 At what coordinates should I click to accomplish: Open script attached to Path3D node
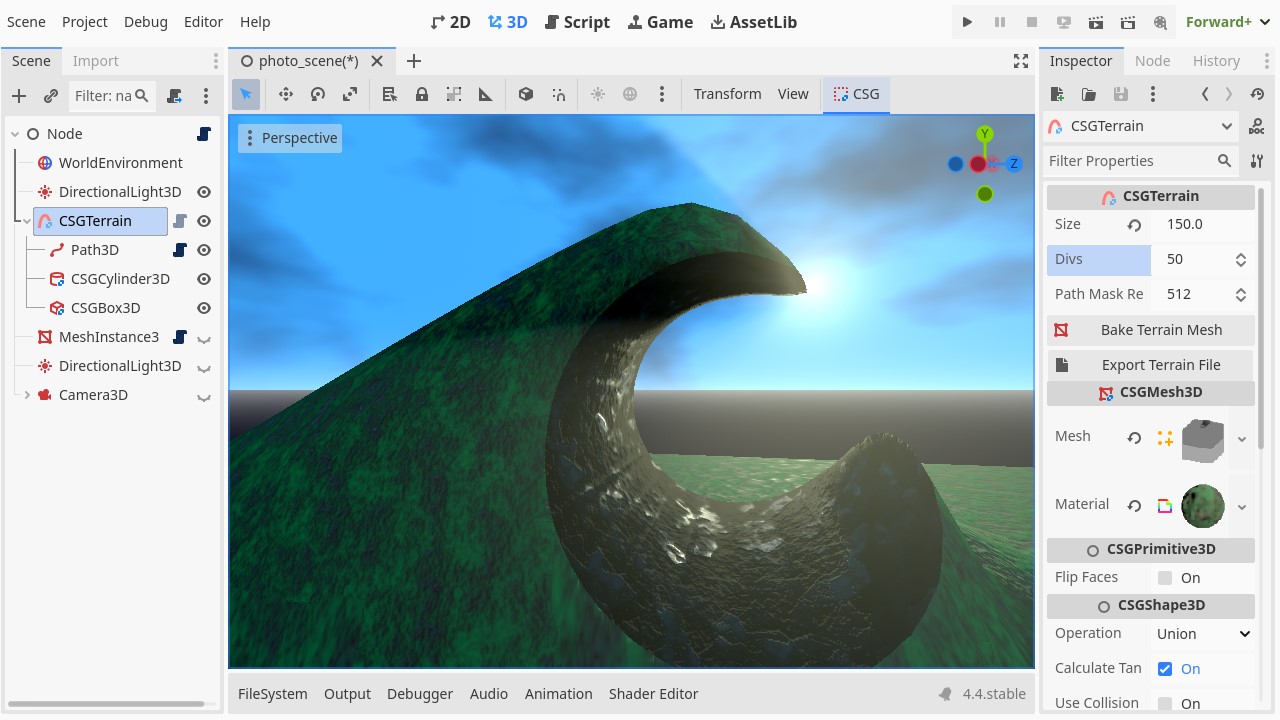click(180, 250)
